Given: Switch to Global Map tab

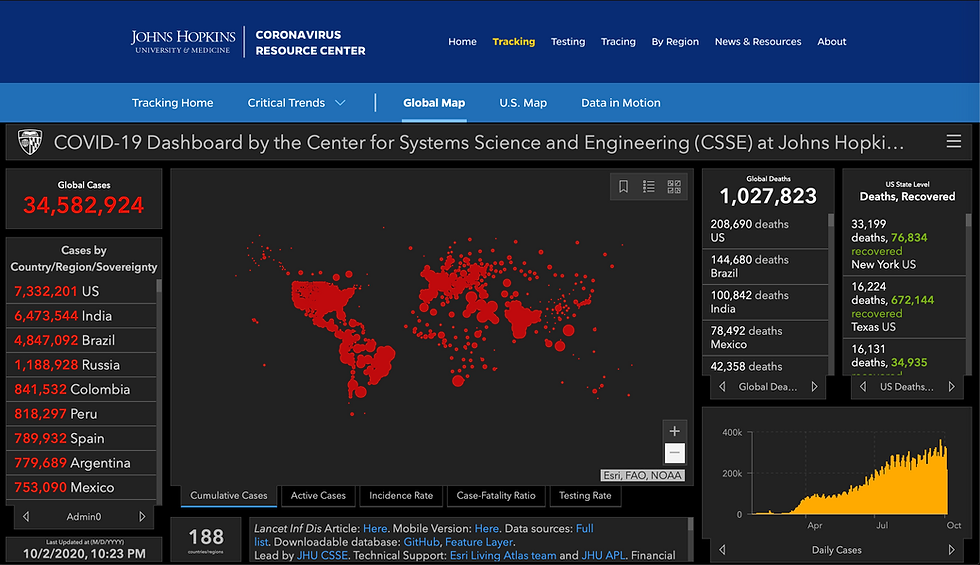Looking at the screenshot, I should pyautogui.click(x=434, y=102).
